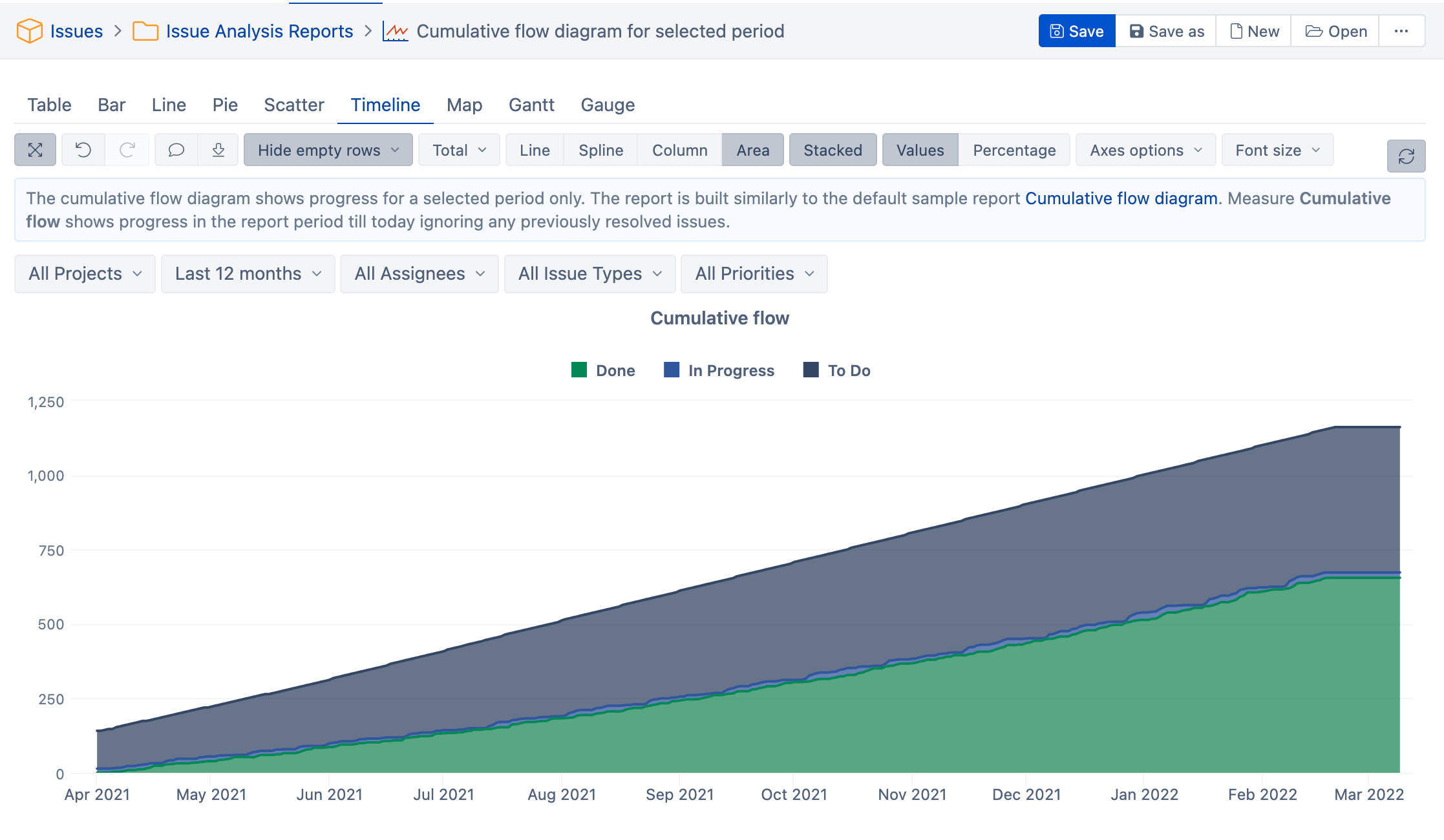Open the comment bubble tool
The height and width of the screenshot is (840, 1444).
click(x=176, y=149)
